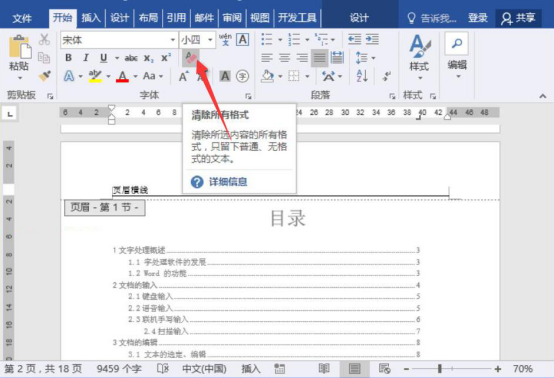Screen dimensions: 554x378
Task: Switch to the Review tab (审阅)
Action: (232, 18)
